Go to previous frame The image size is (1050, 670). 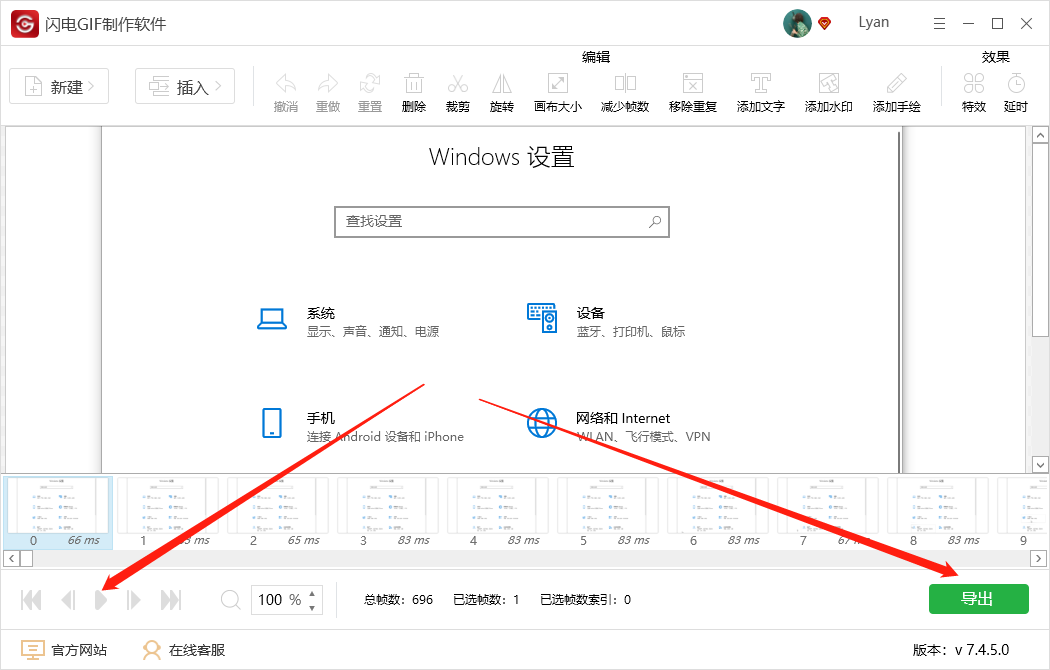pos(68,600)
